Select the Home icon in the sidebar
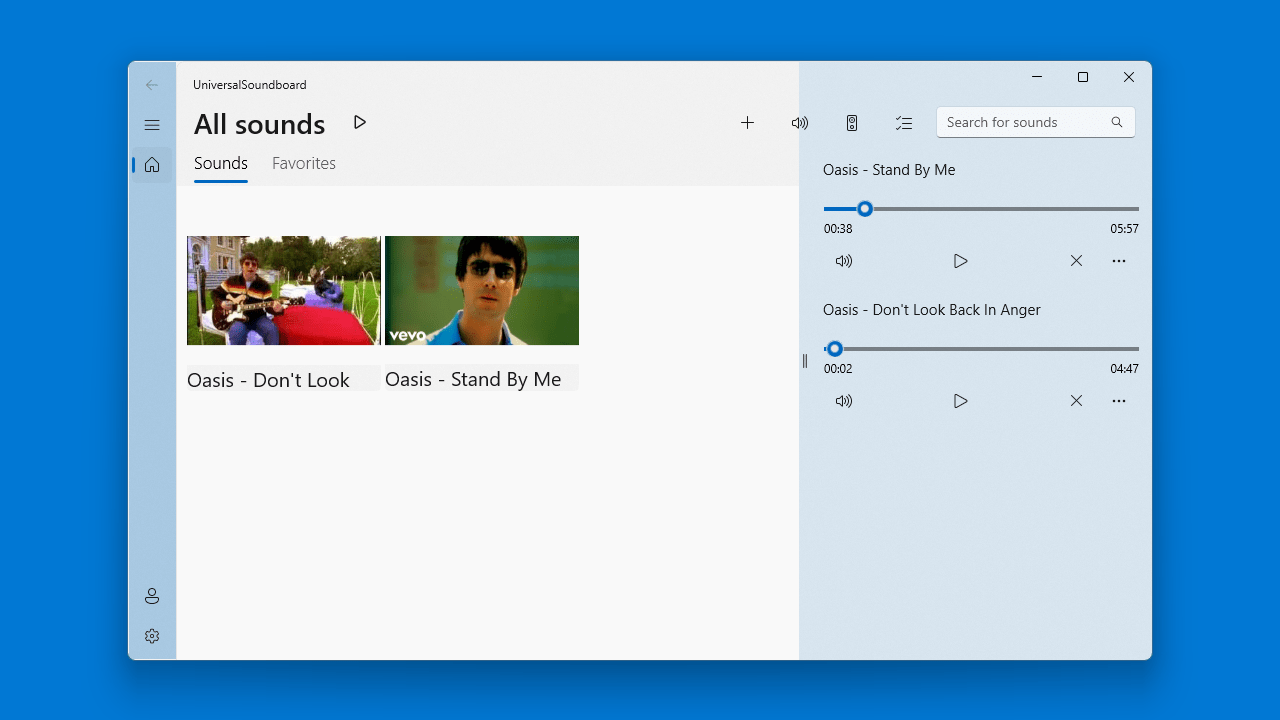Image resolution: width=1280 pixels, height=720 pixels. 152,165
